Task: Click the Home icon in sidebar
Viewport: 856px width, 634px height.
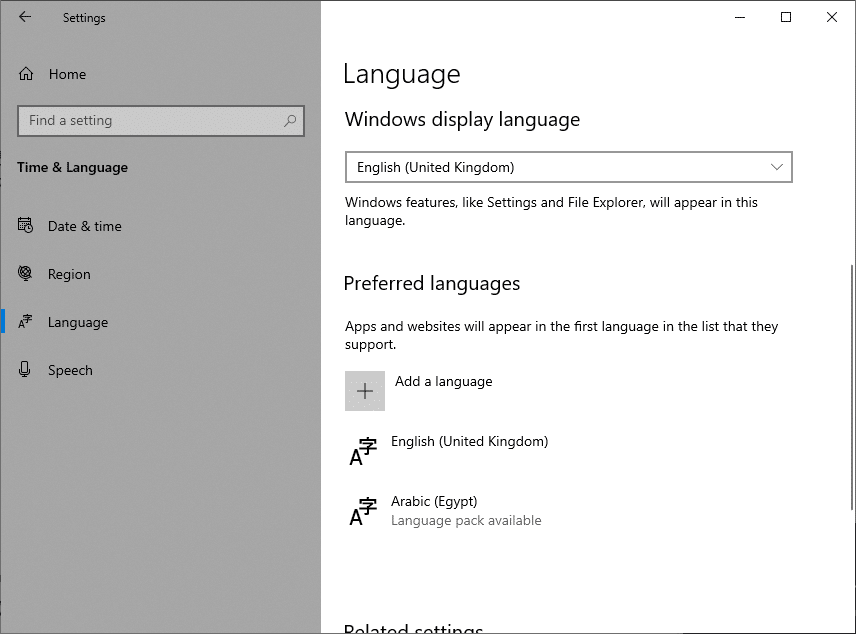Action: tap(26, 74)
